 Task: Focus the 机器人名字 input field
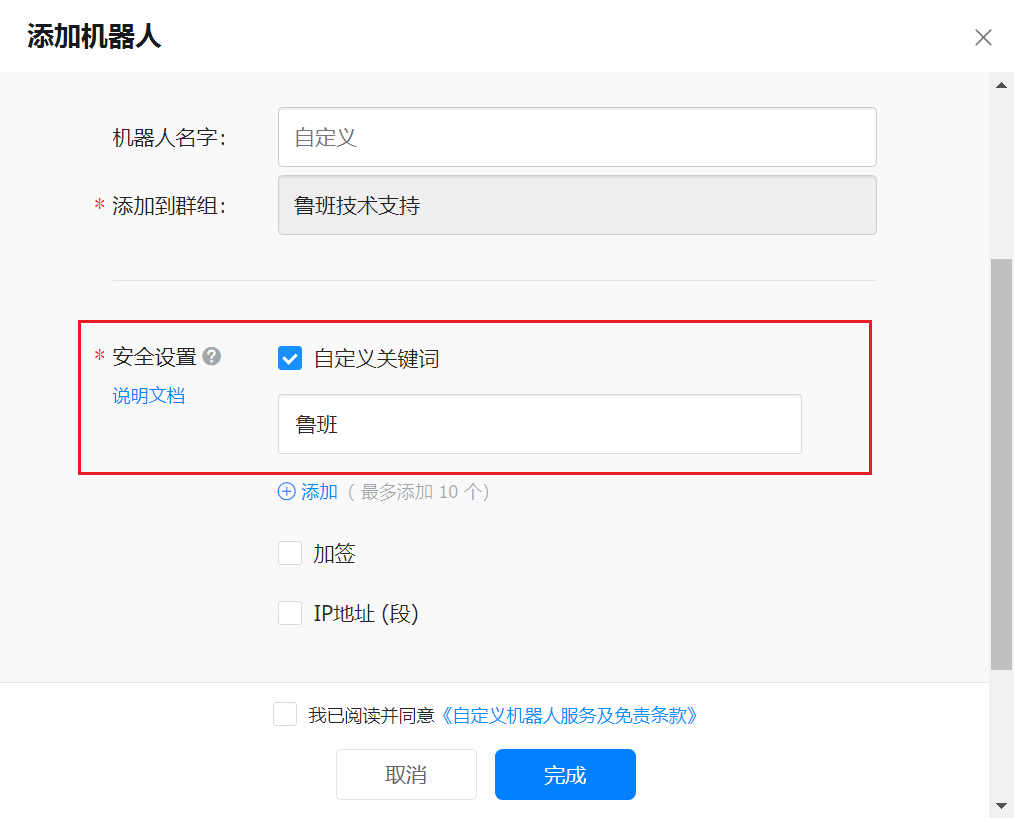click(577, 137)
